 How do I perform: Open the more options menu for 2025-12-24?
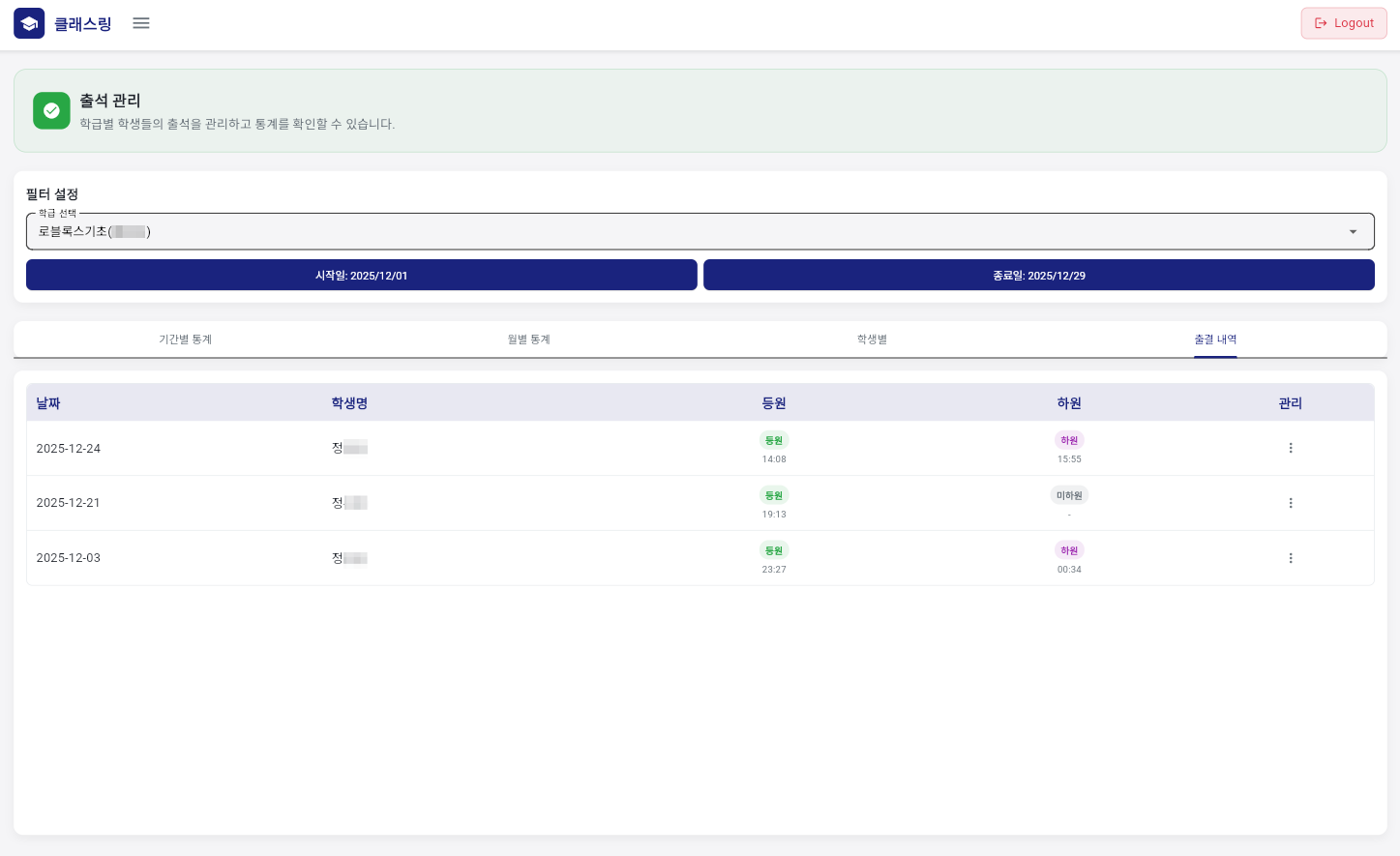[x=1290, y=448]
